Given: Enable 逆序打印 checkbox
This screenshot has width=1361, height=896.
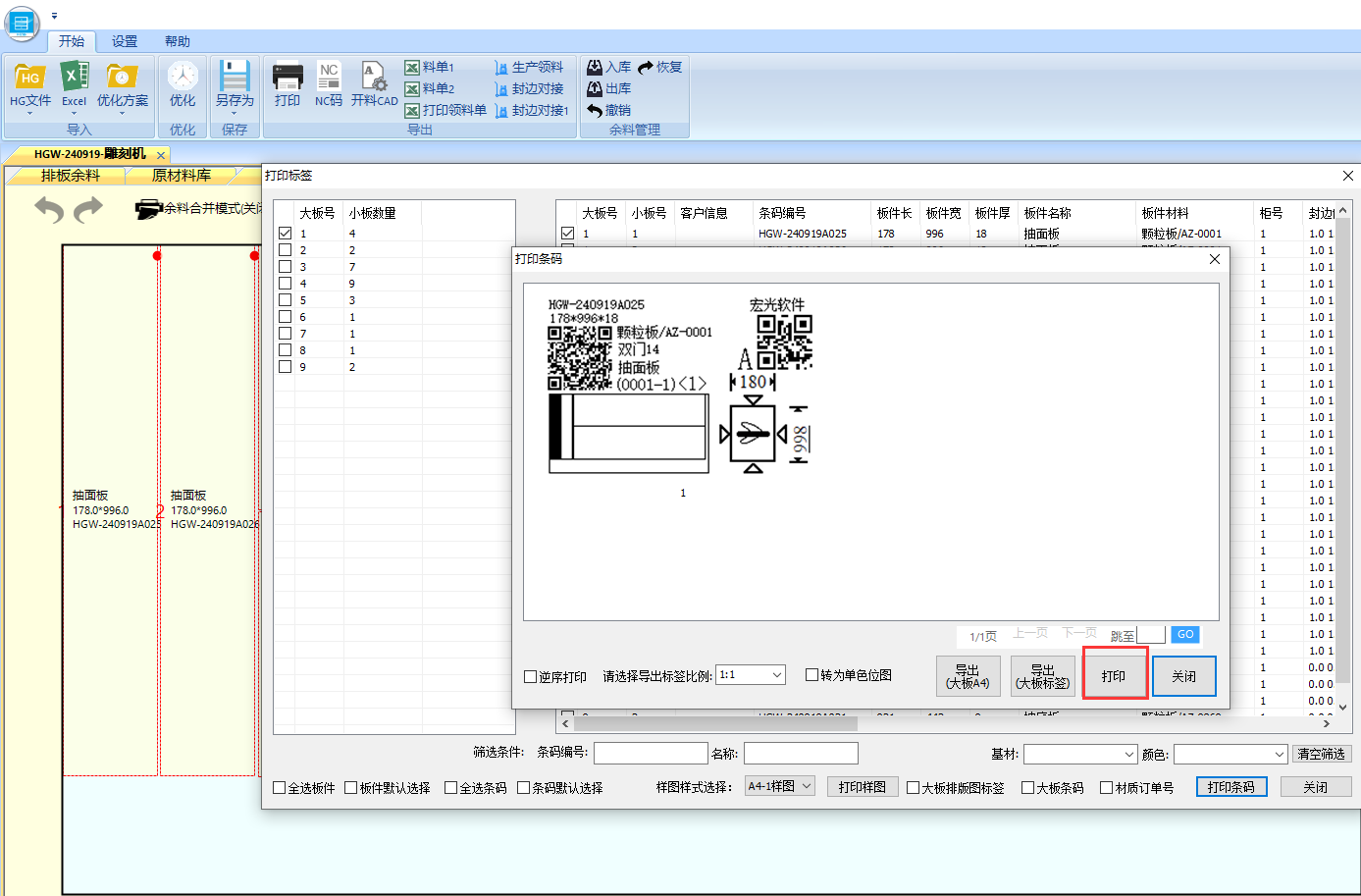Looking at the screenshot, I should 531,677.
